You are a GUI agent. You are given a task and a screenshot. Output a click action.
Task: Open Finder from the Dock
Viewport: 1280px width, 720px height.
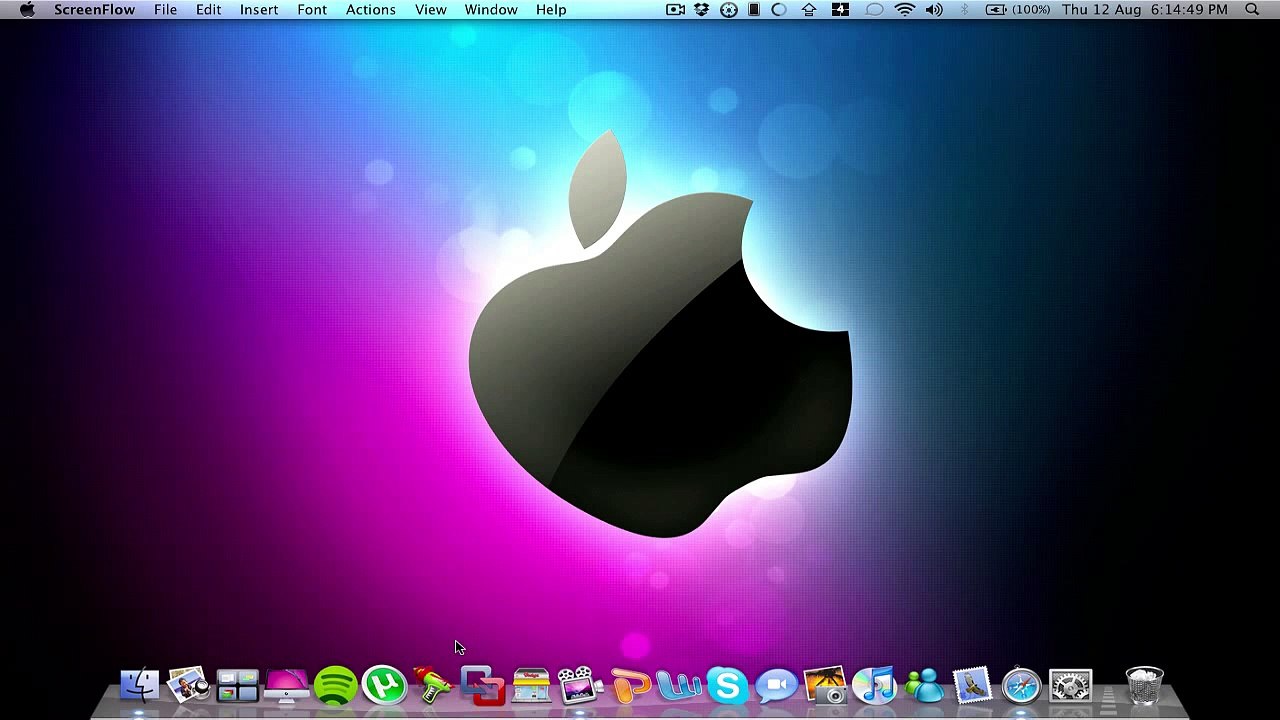click(140, 686)
